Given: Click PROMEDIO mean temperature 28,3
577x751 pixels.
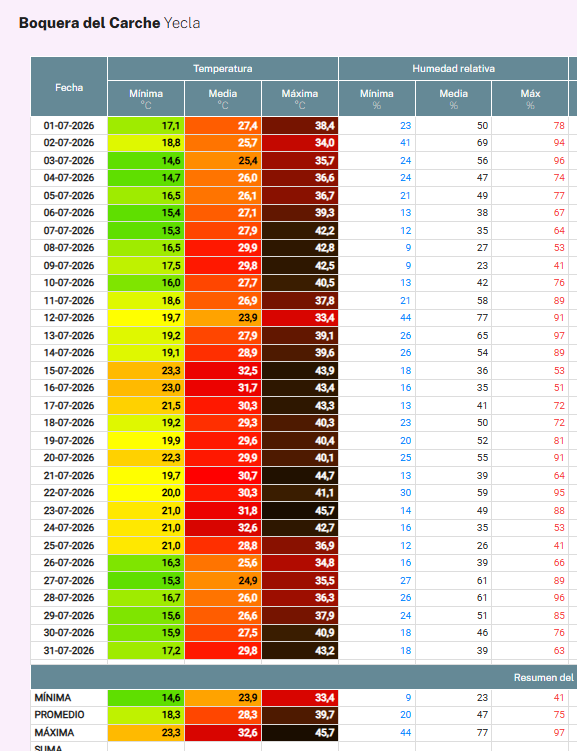Looking at the screenshot, I should [223, 715].
